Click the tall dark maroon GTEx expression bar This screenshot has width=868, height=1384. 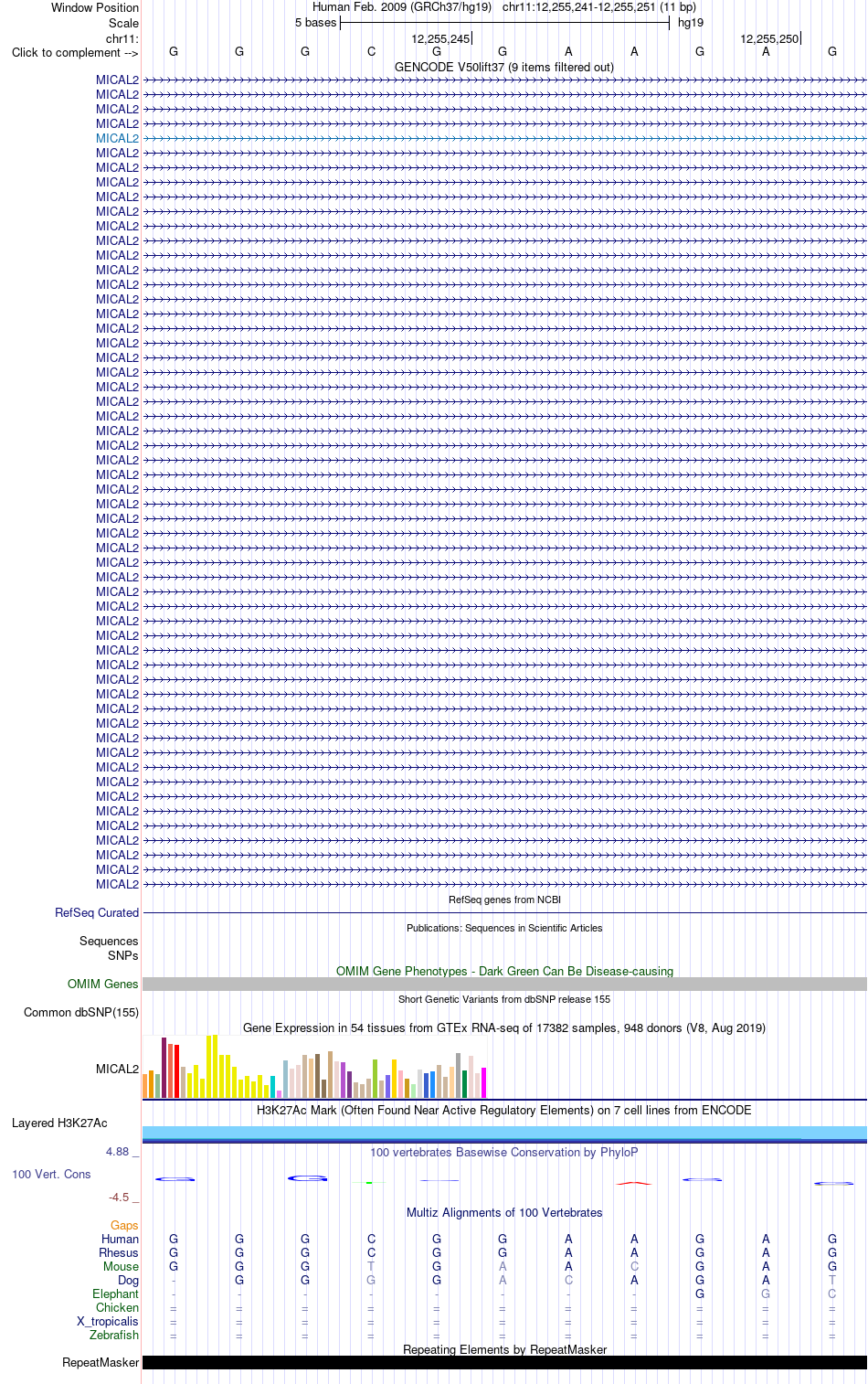click(164, 1068)
